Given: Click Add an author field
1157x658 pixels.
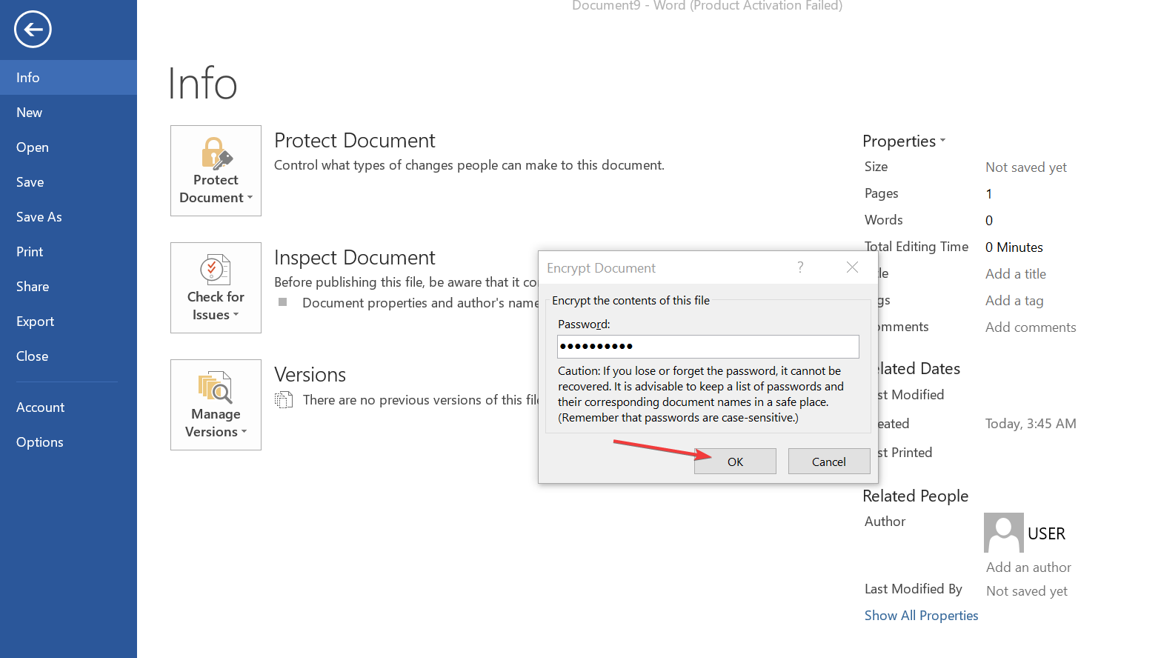Looking at the screenshot, I should [x=1028, y=567].
